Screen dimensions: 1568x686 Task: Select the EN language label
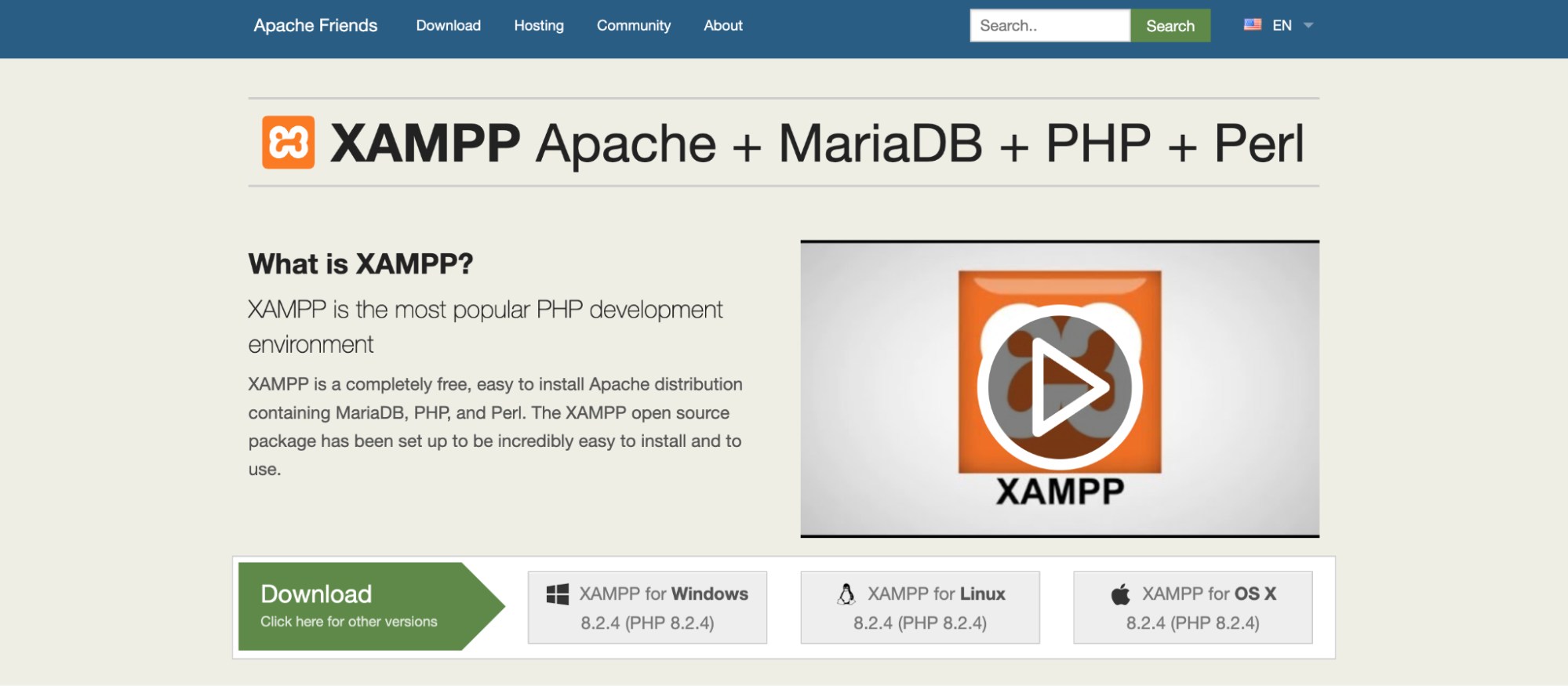(1282, 25)
